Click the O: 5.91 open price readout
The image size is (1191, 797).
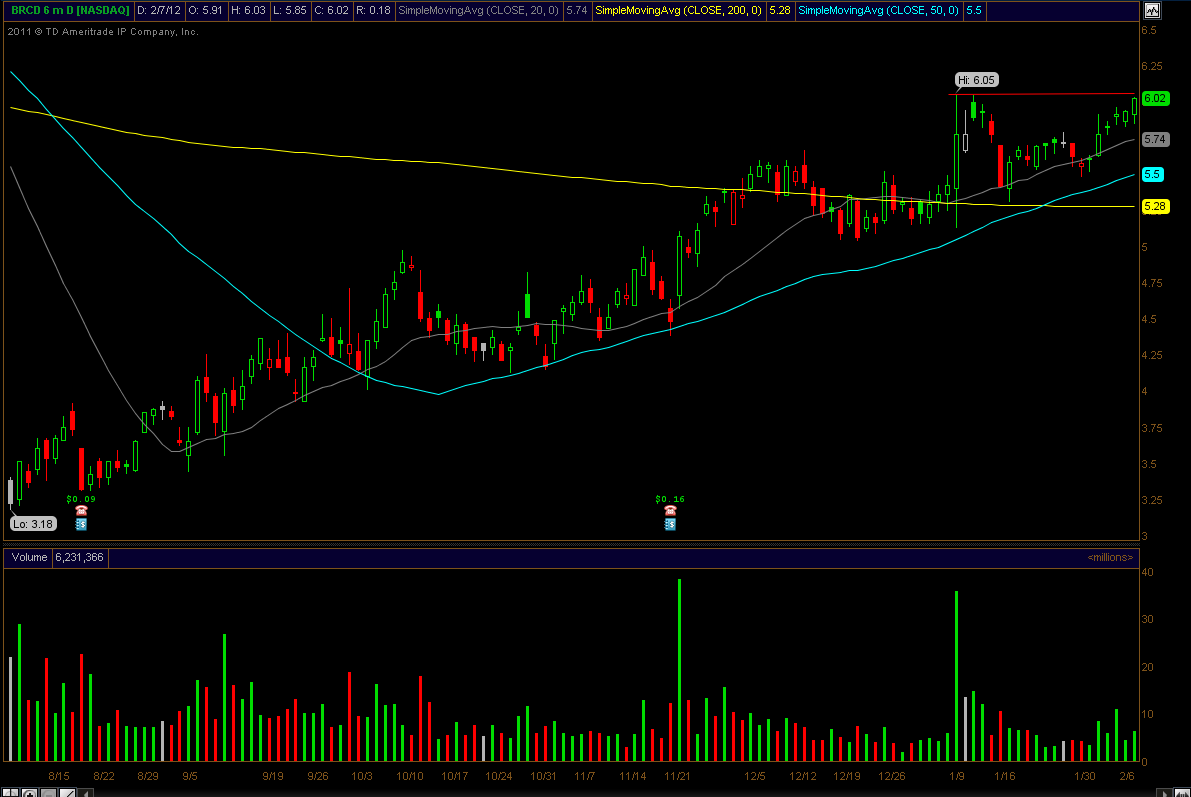[207, 11]
